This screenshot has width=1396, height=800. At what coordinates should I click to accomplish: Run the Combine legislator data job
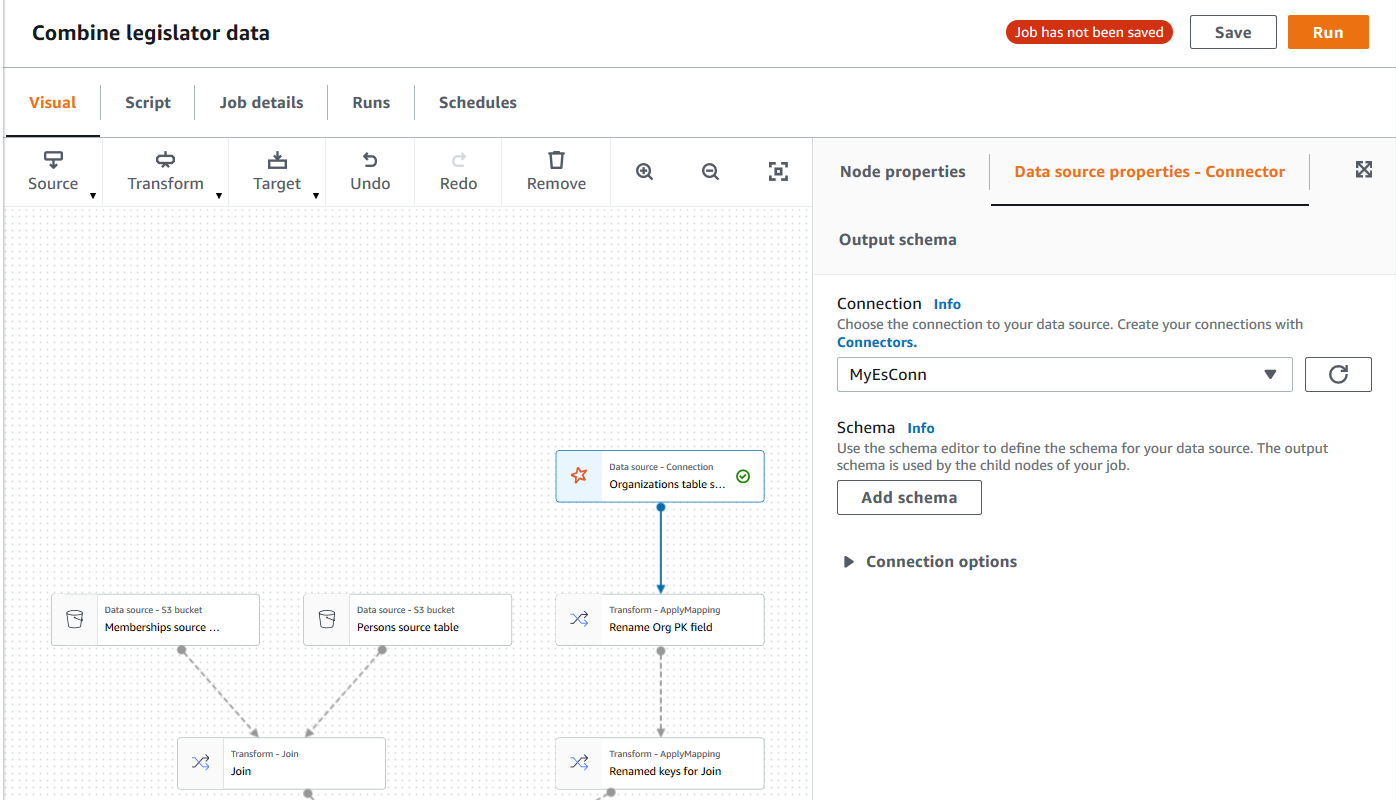point(1327,31)
